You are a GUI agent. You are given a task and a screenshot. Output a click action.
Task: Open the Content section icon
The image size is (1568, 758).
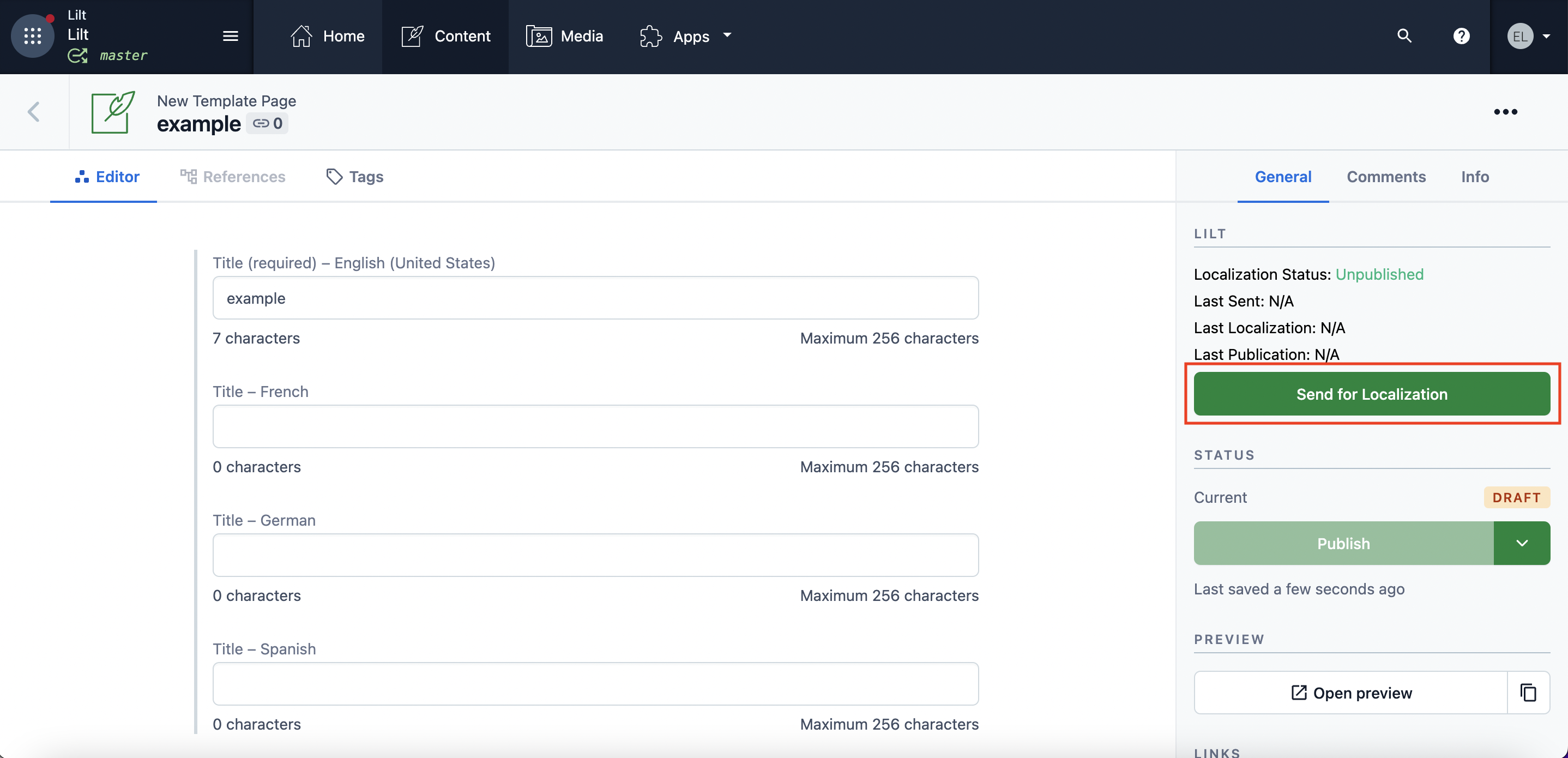tap(412, 36)
